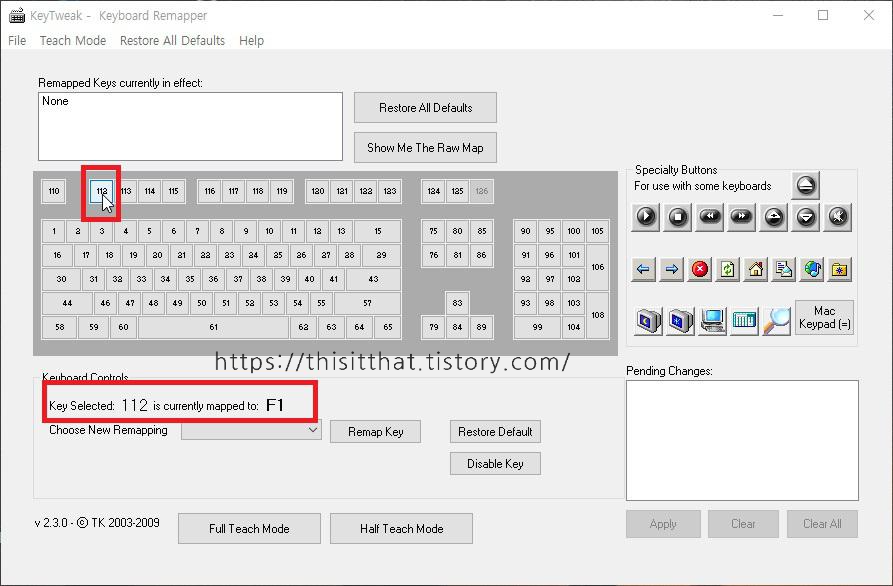Select key 57 on the keyboard map

367,303
